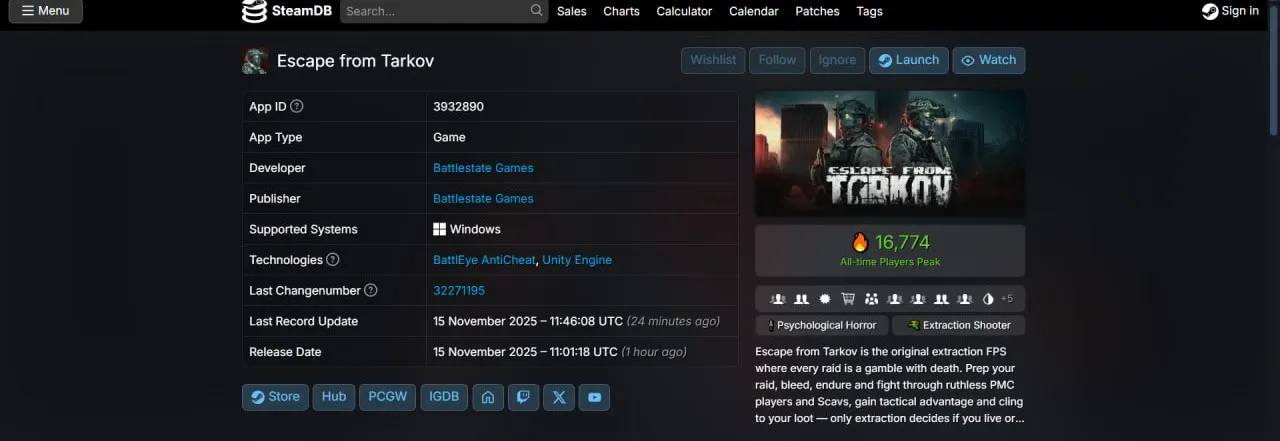Screen dimensions: 1280x441
Task: Click the Last Changenumber help question mark
Action: [x=371, y=291]
